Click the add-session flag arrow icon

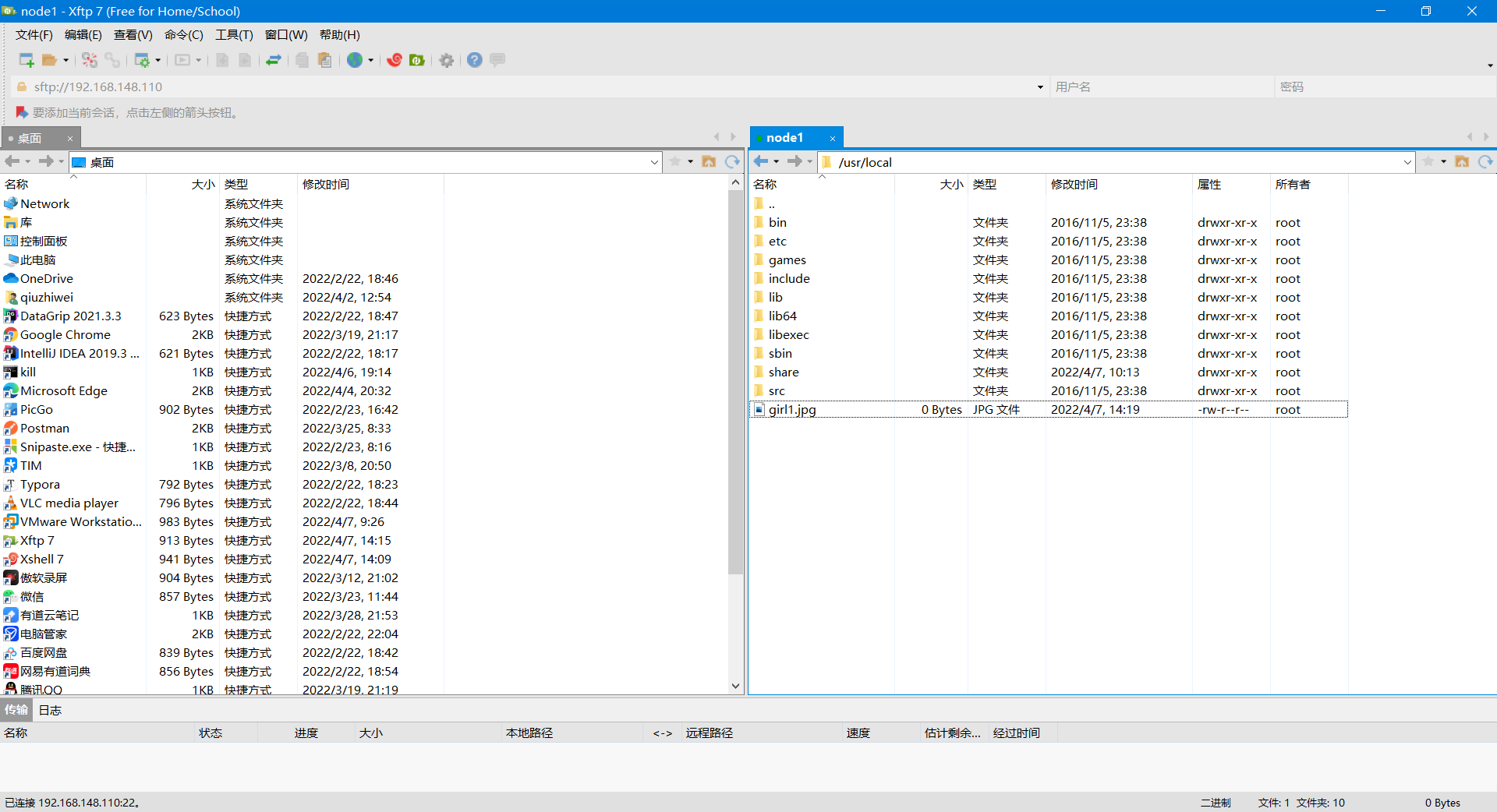pos(22,112)
